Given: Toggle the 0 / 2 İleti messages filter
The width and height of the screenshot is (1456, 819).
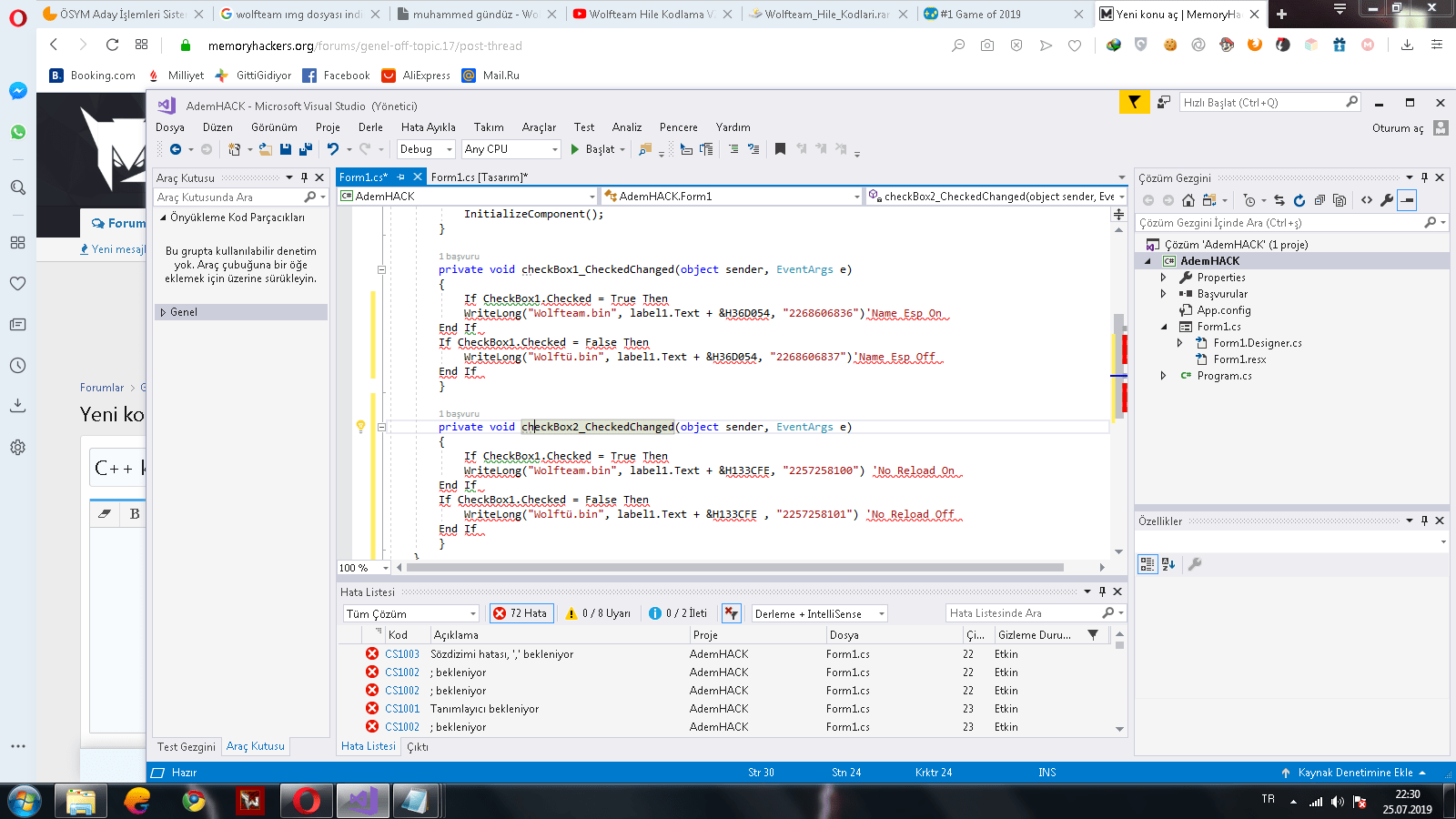Looking at the screenshot, I should point(678,613).
